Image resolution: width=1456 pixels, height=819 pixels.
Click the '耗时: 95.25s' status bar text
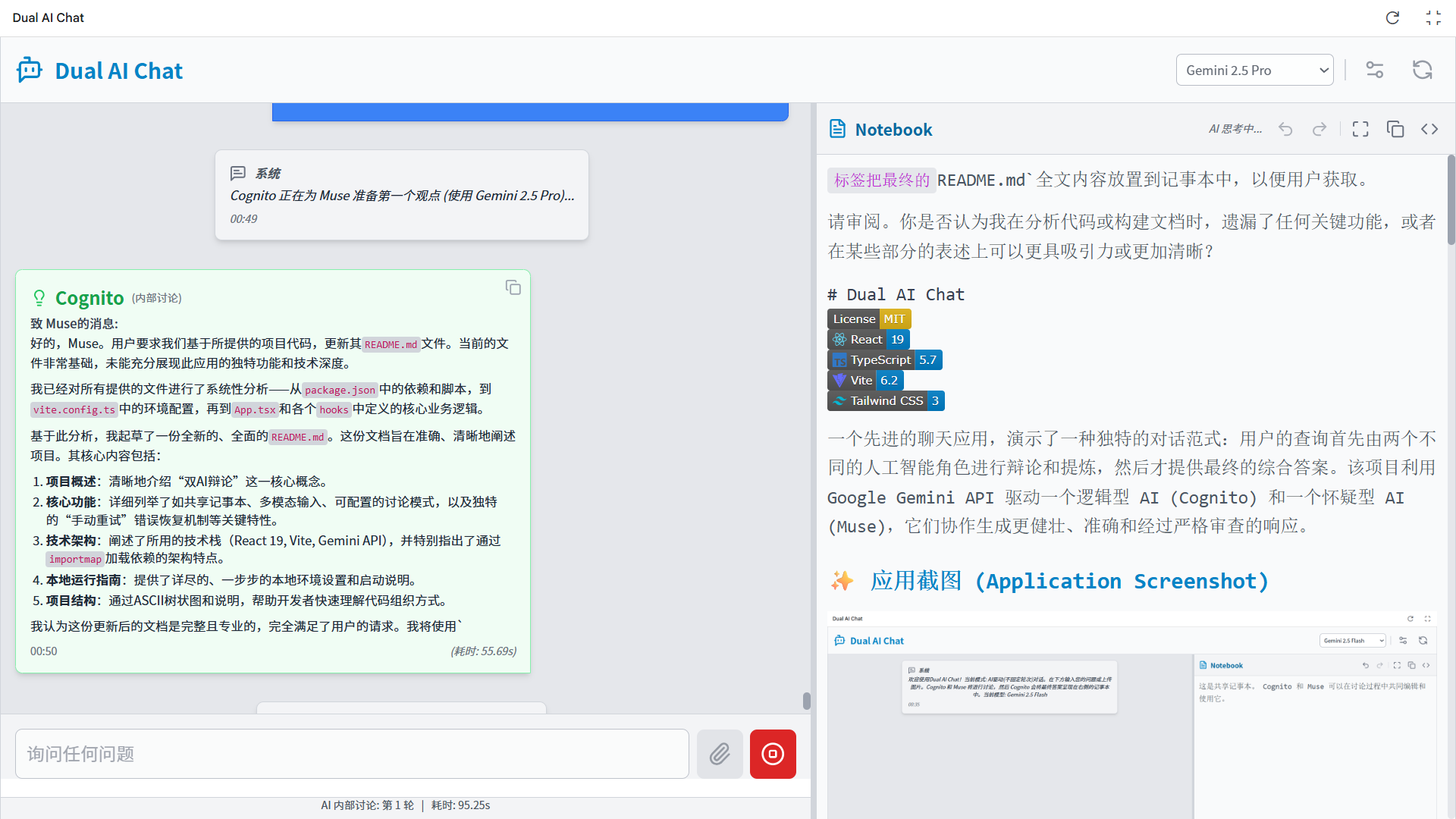click(x=461, y=805)
